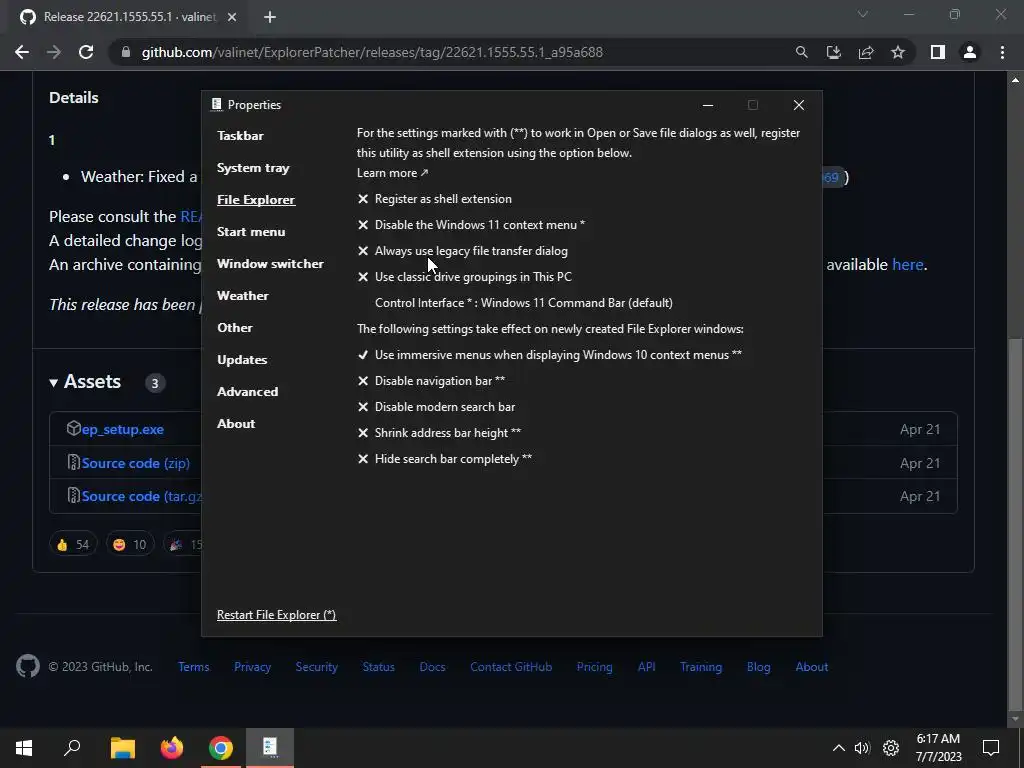Open notification center icon
The width and height of the screenshot is (1024, 768).
coord(991,748)
